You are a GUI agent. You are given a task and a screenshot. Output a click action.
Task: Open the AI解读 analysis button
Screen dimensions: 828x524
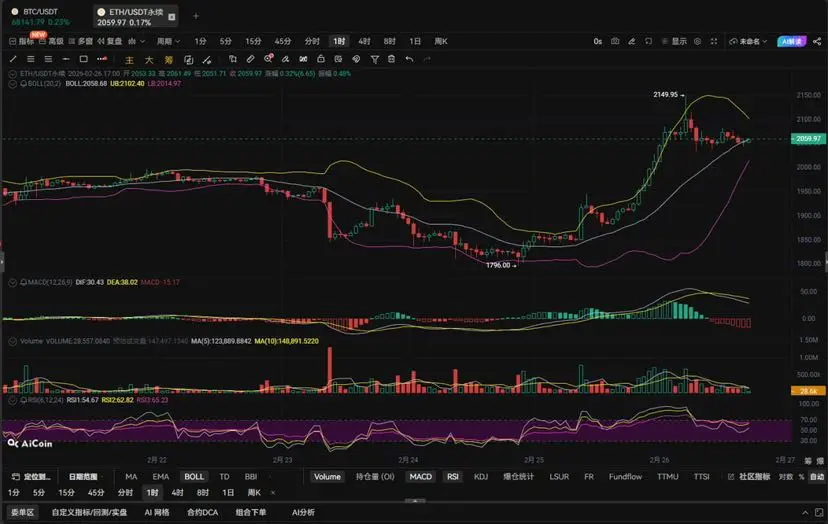click(792, 41)
